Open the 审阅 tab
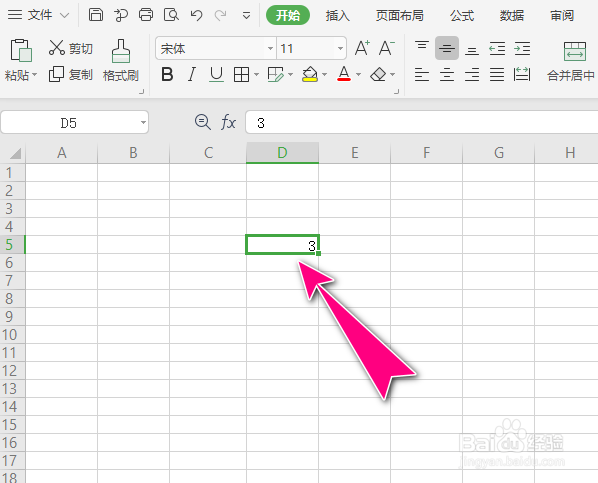 point(562,16)
